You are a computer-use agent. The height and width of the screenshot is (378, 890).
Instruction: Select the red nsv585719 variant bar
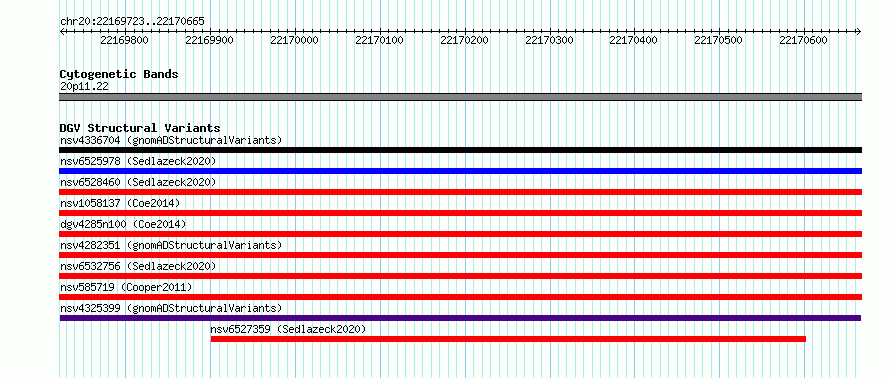[x=461, y=297]
